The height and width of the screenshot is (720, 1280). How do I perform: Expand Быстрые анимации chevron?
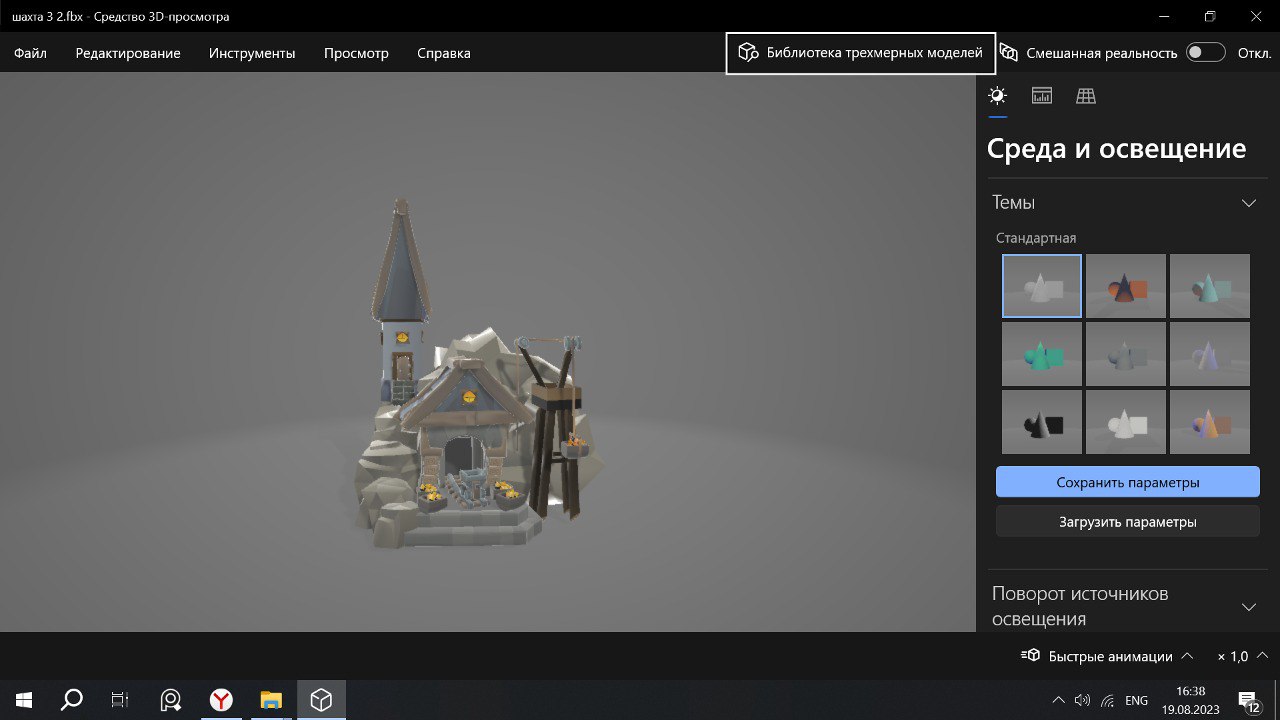(x=1187, y=656)
